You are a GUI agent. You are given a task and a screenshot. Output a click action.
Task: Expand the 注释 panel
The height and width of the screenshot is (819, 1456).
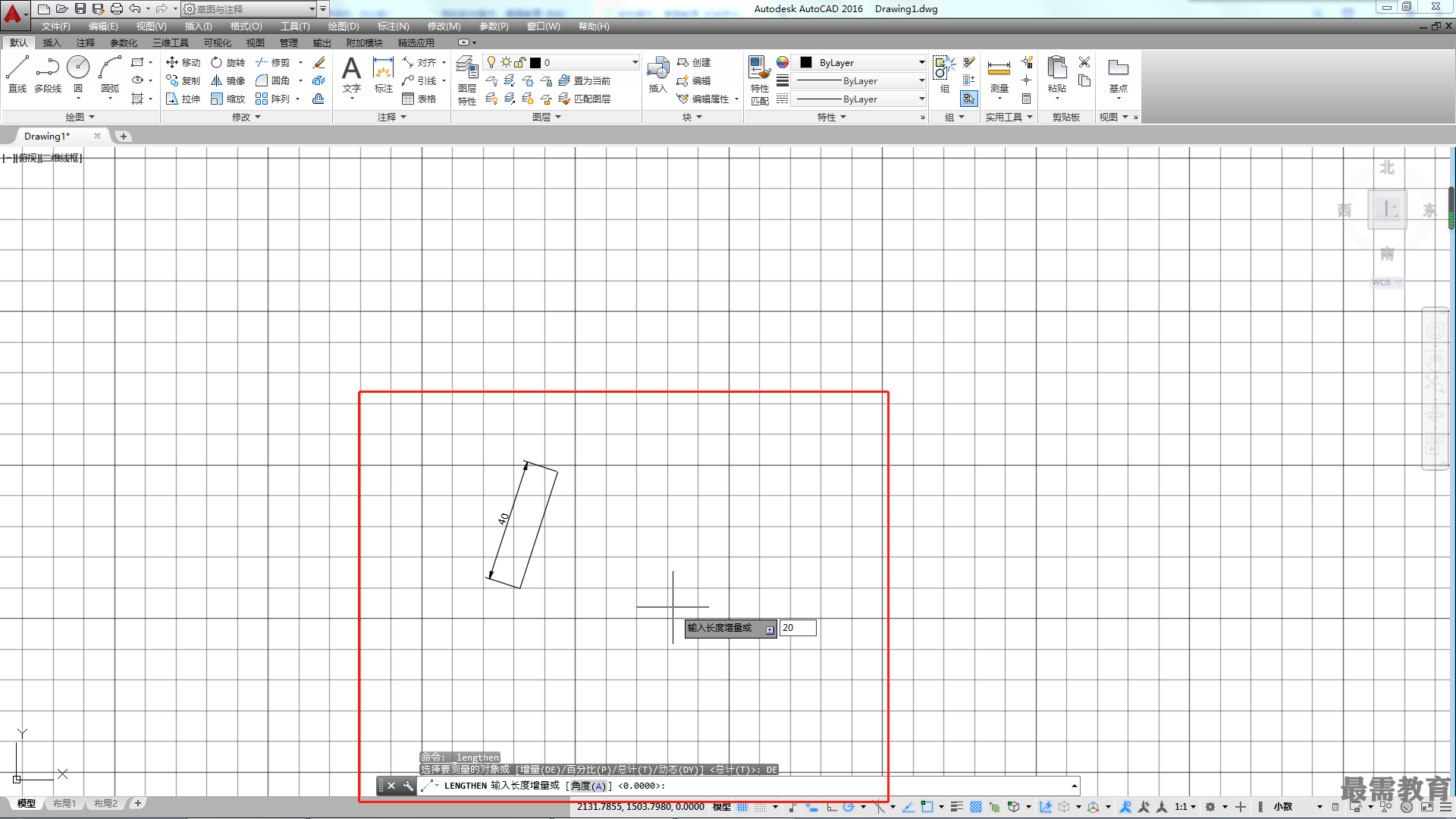(392, 117)
